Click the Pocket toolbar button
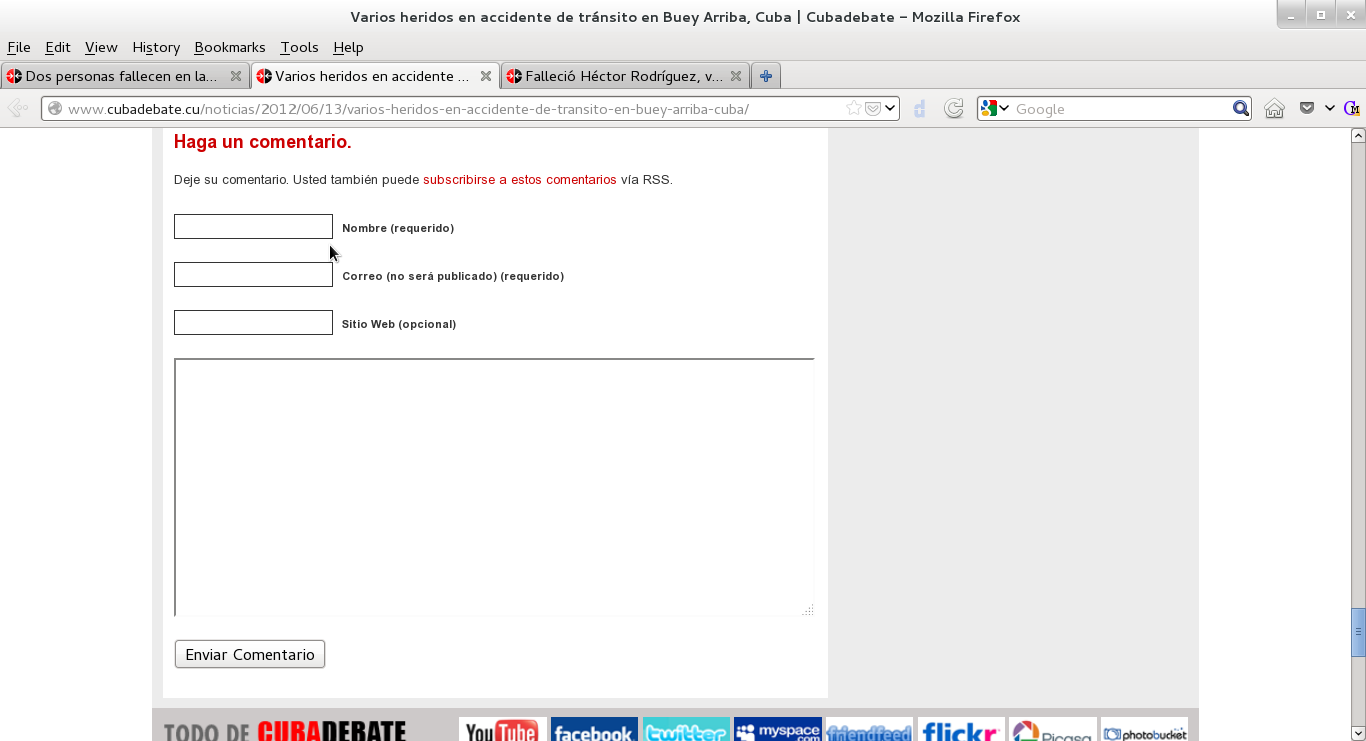 click(1306, 108)
